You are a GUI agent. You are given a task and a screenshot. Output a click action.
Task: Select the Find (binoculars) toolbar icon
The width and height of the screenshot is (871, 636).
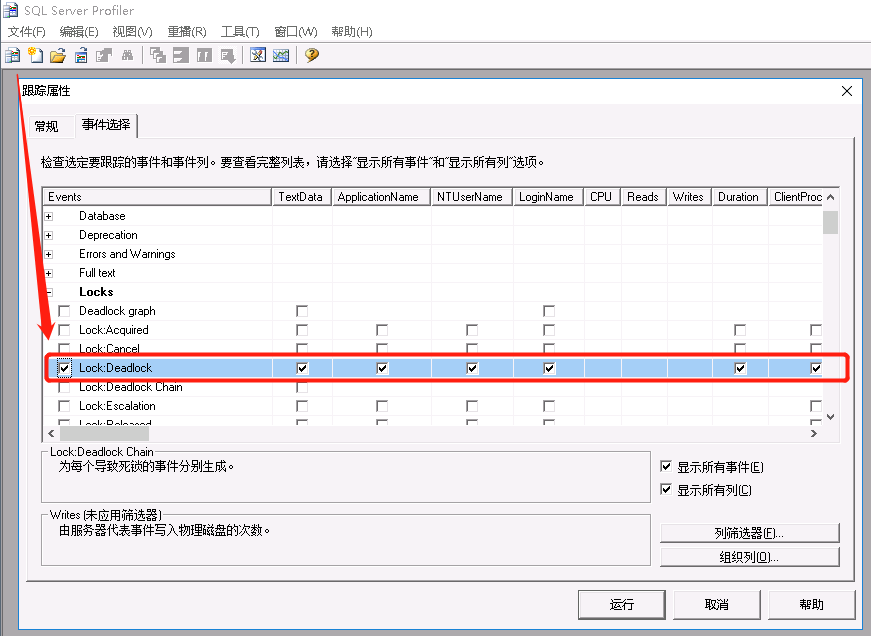click(127, 55)
